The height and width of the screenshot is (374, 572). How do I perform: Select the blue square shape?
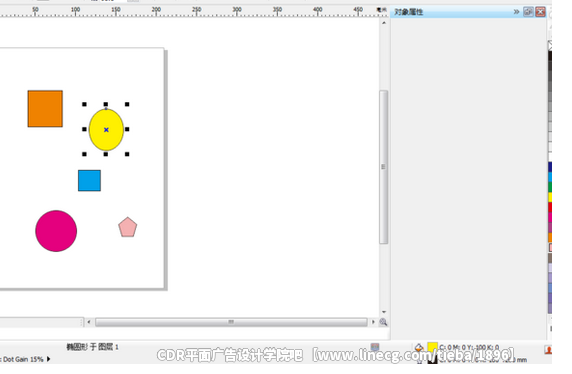[x=89, y=180]
